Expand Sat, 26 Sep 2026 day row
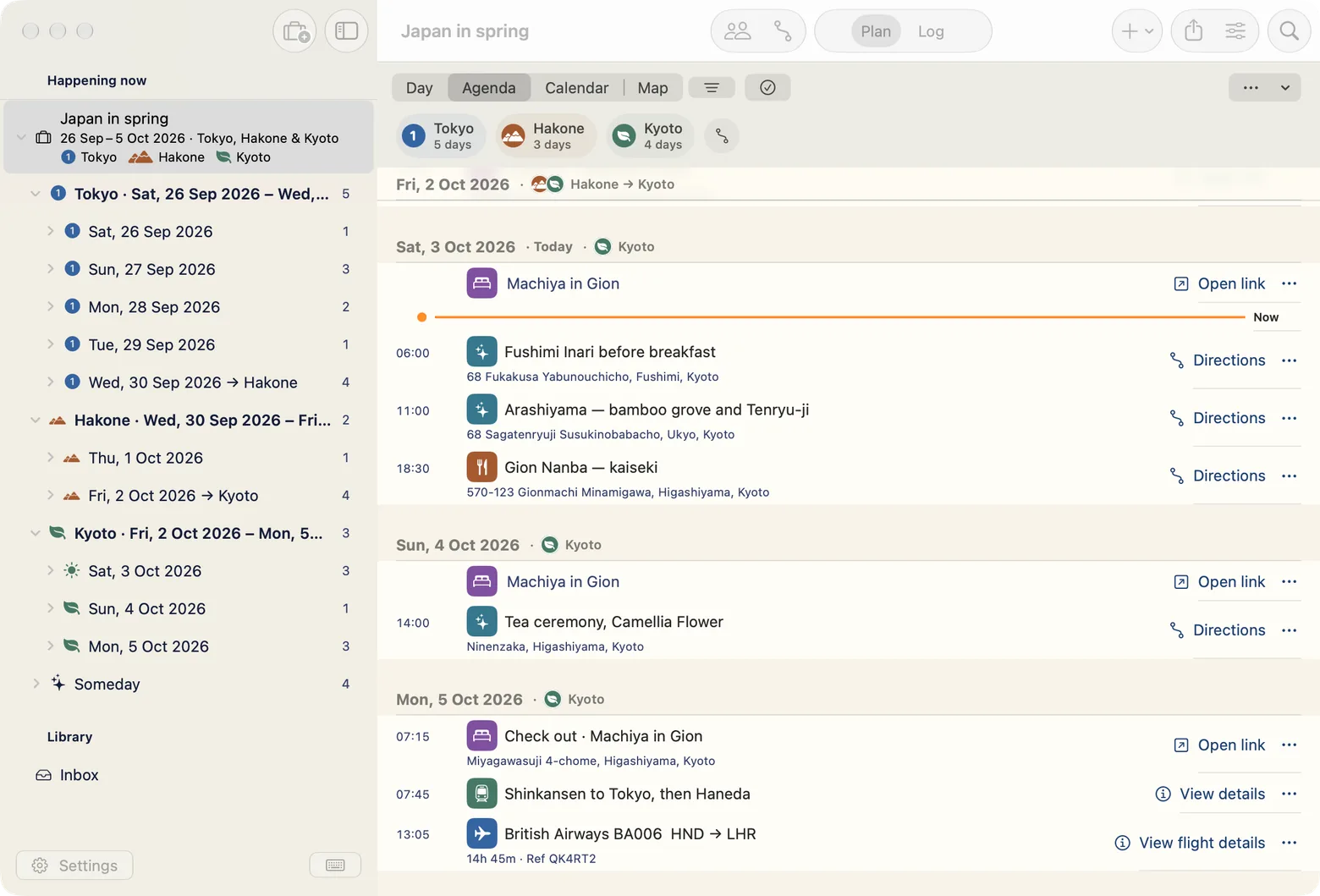 click(x=51, y=231)
